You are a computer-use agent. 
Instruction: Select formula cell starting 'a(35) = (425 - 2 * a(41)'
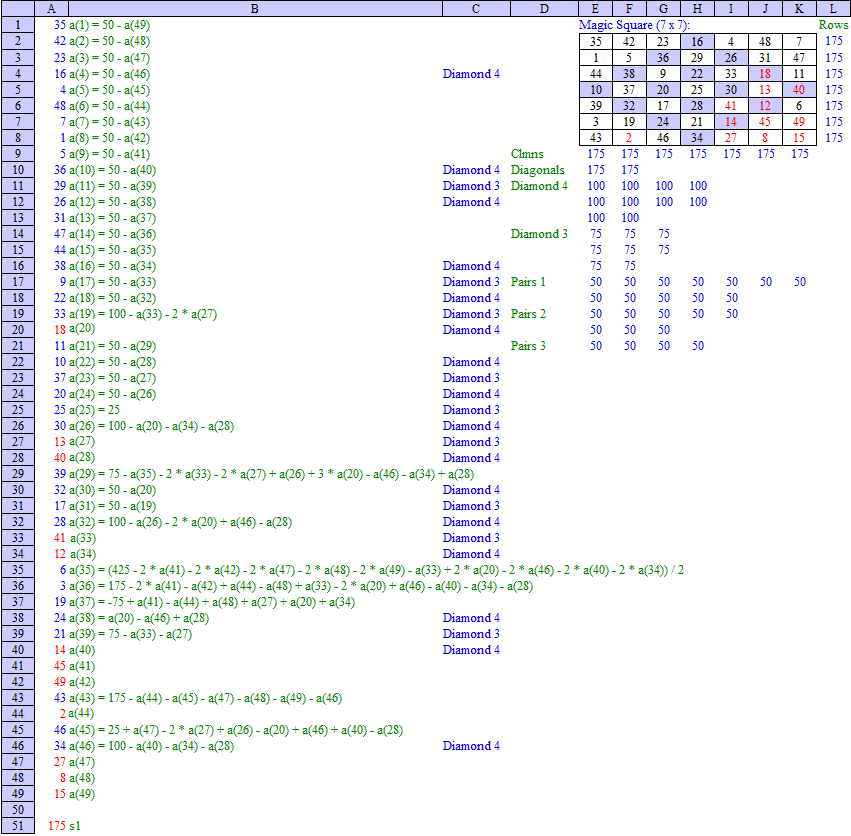(376, 570)
